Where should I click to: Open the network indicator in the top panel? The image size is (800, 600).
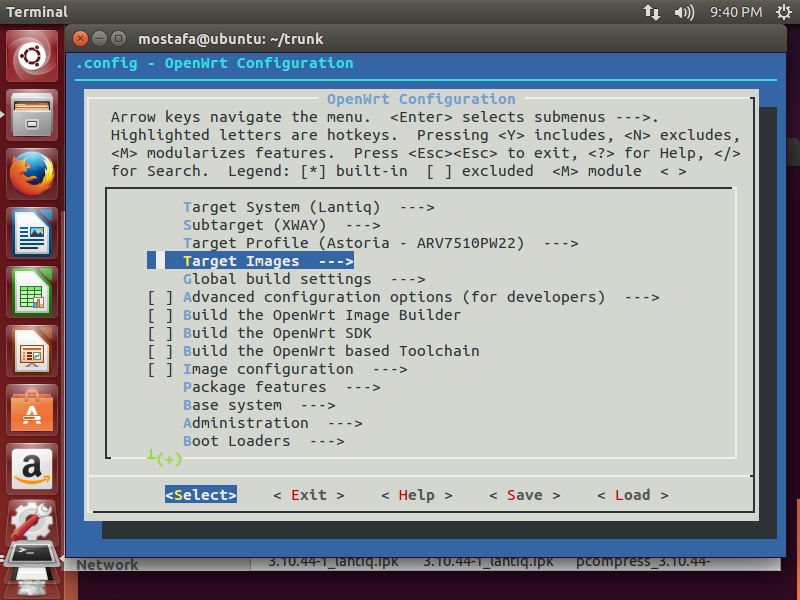click(x=652, y=12)
